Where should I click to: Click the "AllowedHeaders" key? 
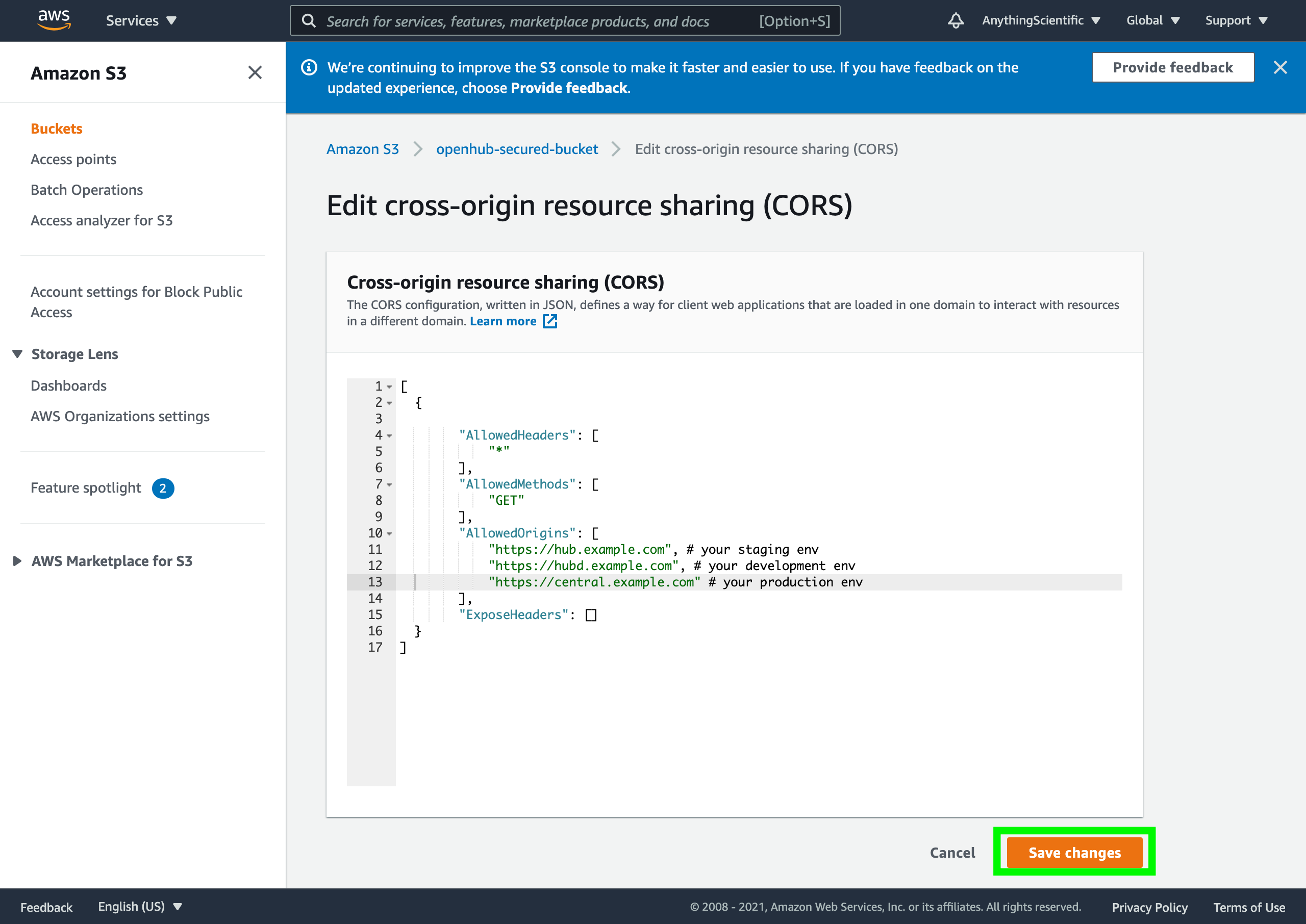pyautogui.click(x=517, y=436)
